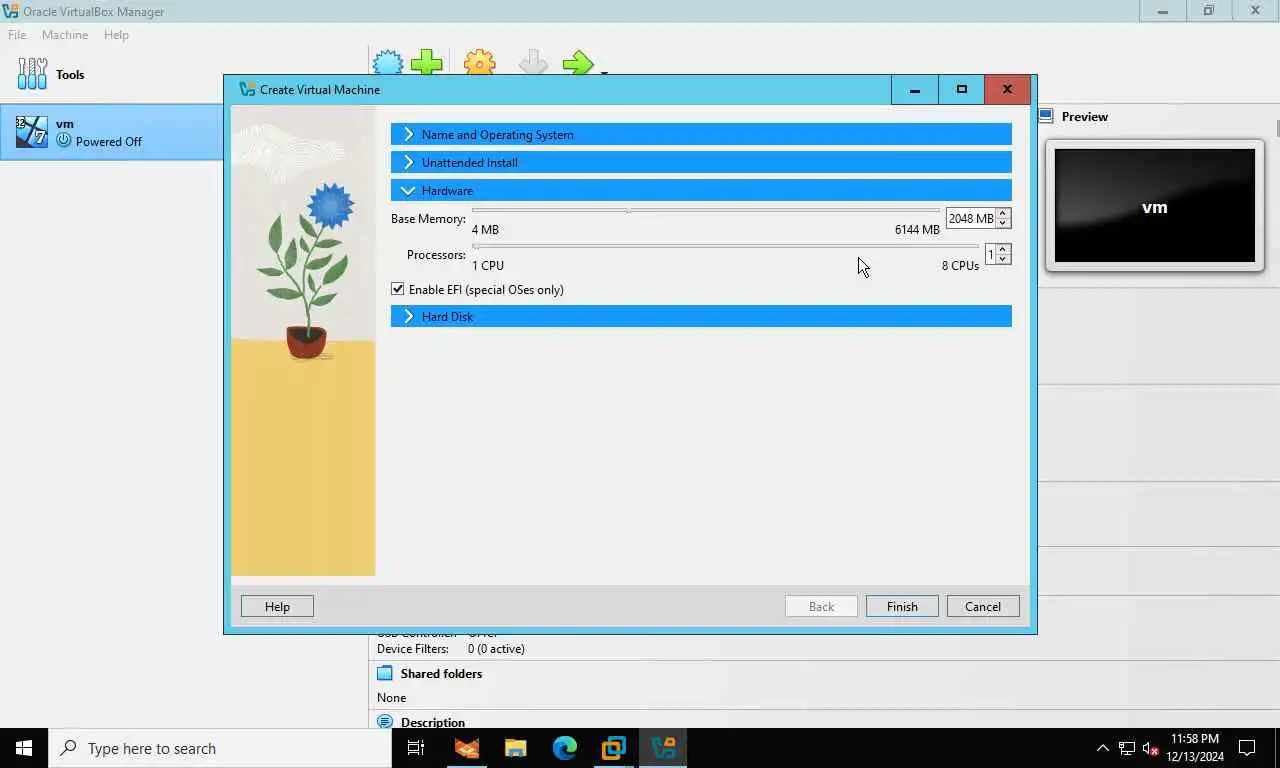Open the File menu
The height and width of the screenshot is (768, 1280).
point(17,34)
